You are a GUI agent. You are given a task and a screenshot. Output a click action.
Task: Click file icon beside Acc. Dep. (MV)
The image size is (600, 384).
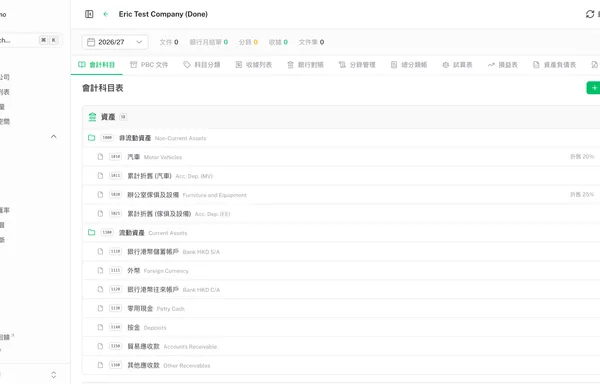pyautogui.click(x=100, y=176)
